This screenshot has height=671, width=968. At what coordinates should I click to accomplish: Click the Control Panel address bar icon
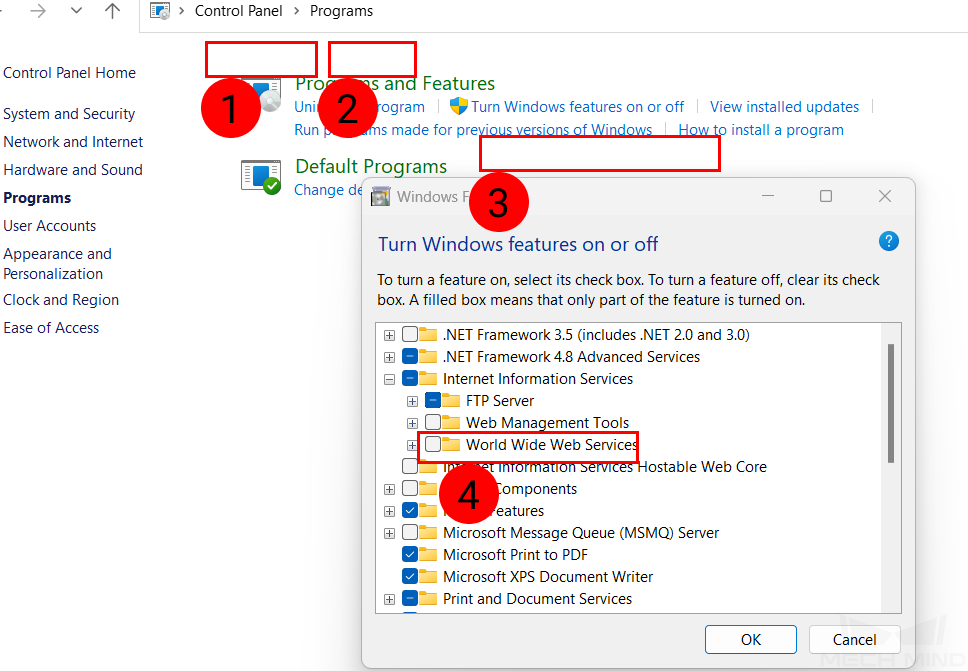coord(160,11)
